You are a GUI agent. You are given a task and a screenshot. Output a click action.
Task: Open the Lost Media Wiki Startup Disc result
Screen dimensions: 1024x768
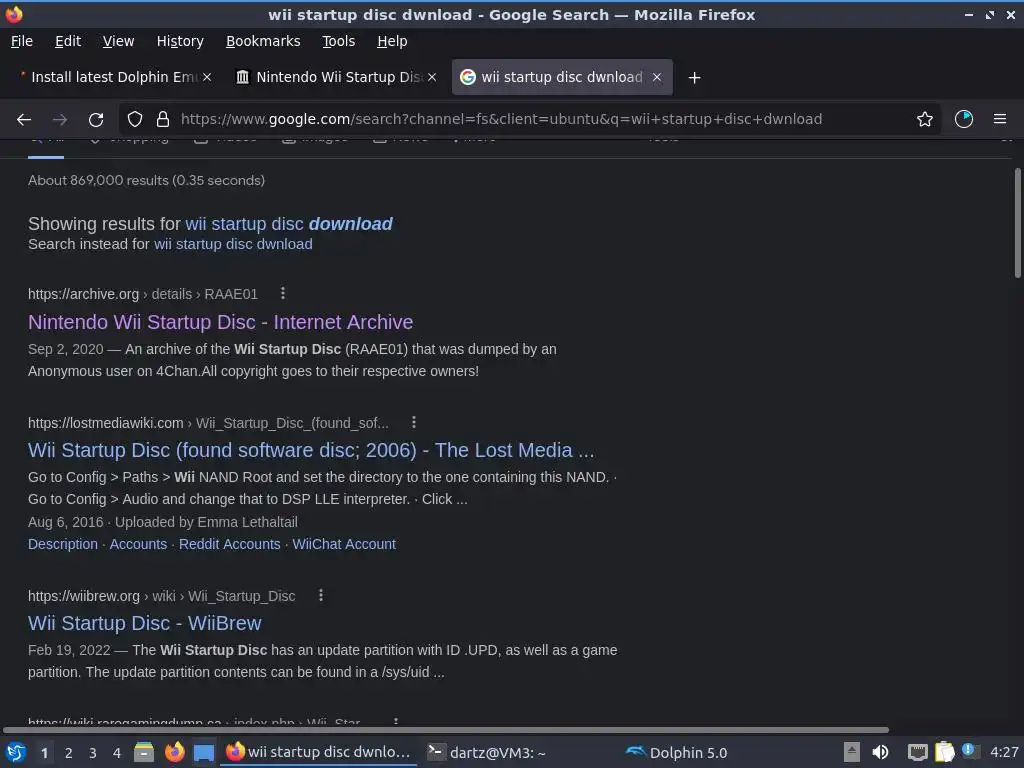click(311, 450)
